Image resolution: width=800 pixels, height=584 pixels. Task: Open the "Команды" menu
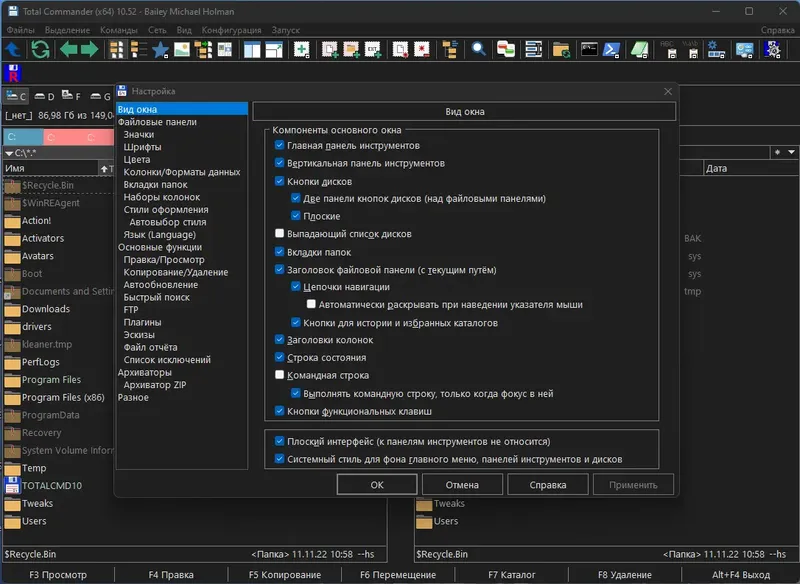pyautogui.click(x=119, y=30)
